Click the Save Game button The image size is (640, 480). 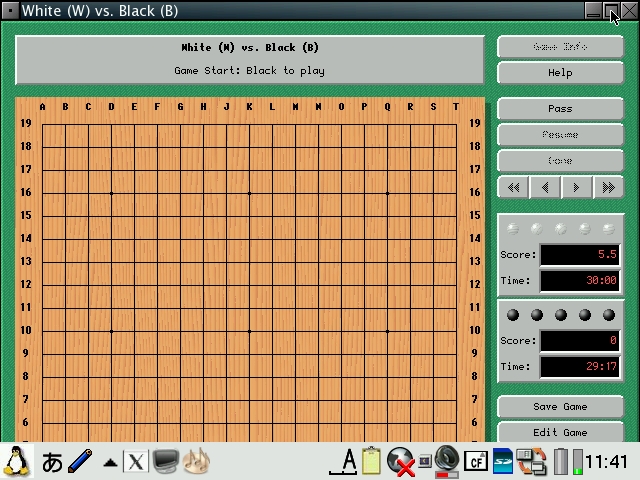(x=560, y=407)
